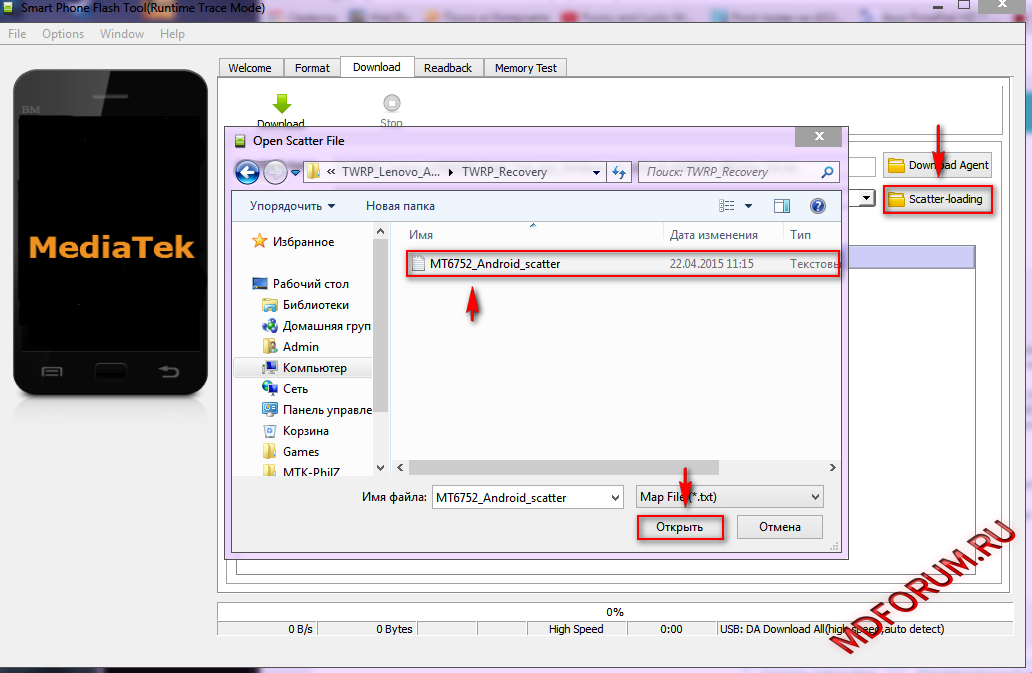Click the green Download arrow icon

[281, 103]
